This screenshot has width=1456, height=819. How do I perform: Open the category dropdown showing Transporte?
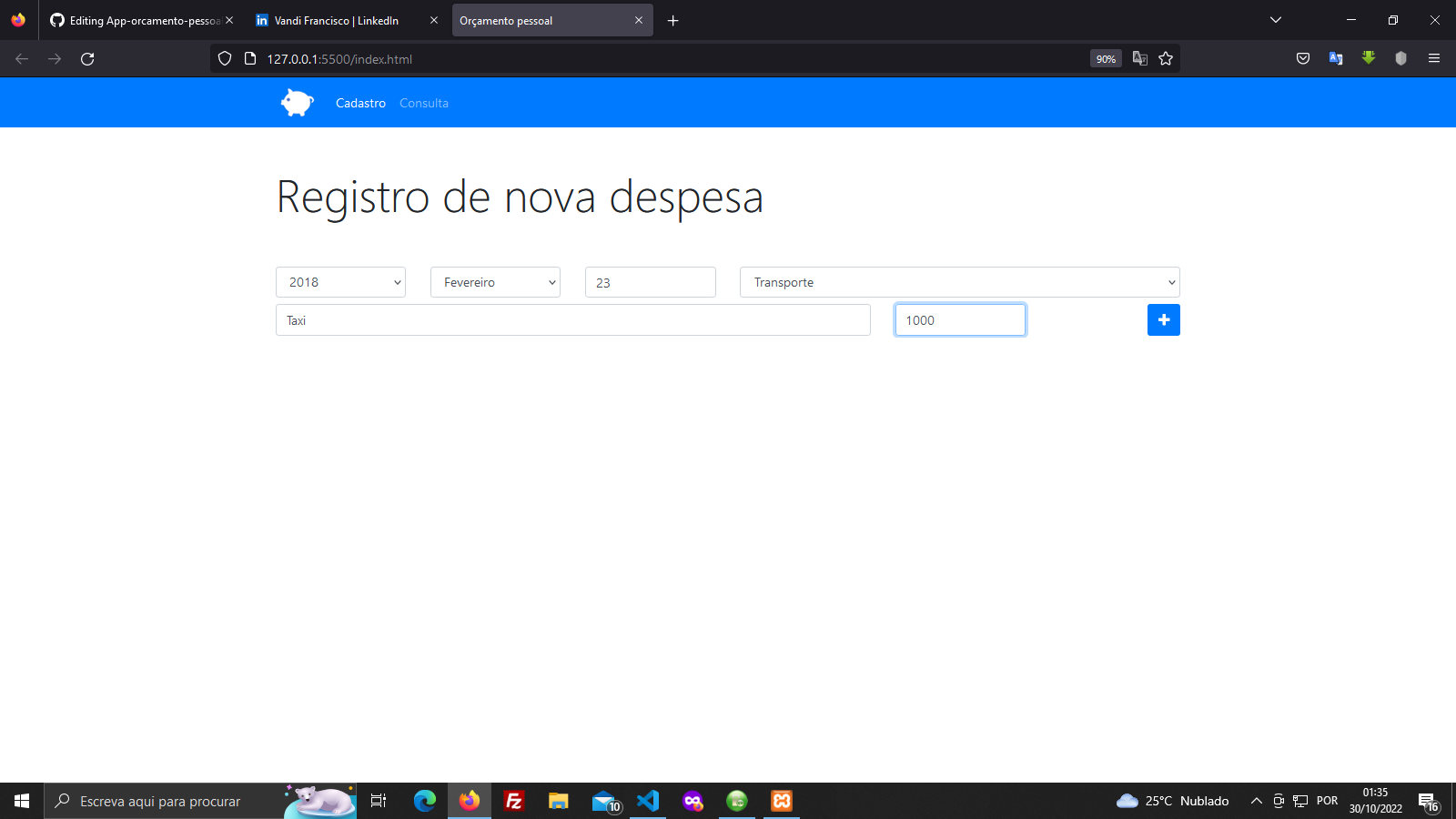[959, 282]
